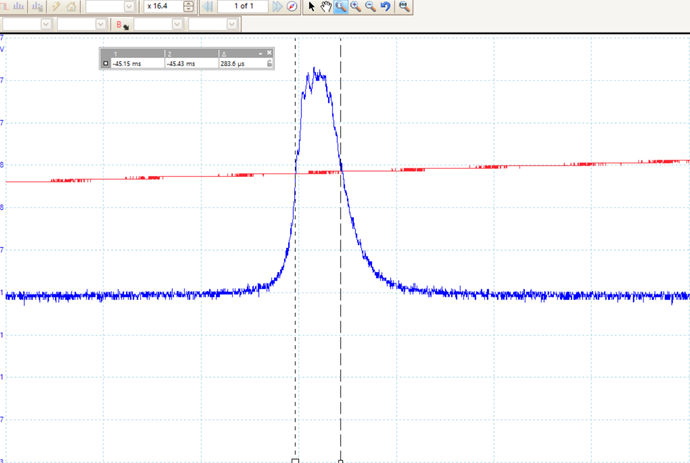Go to previous waveform buffer
Image resolution: width=690 pixels, height=463 pixels.
208,6
